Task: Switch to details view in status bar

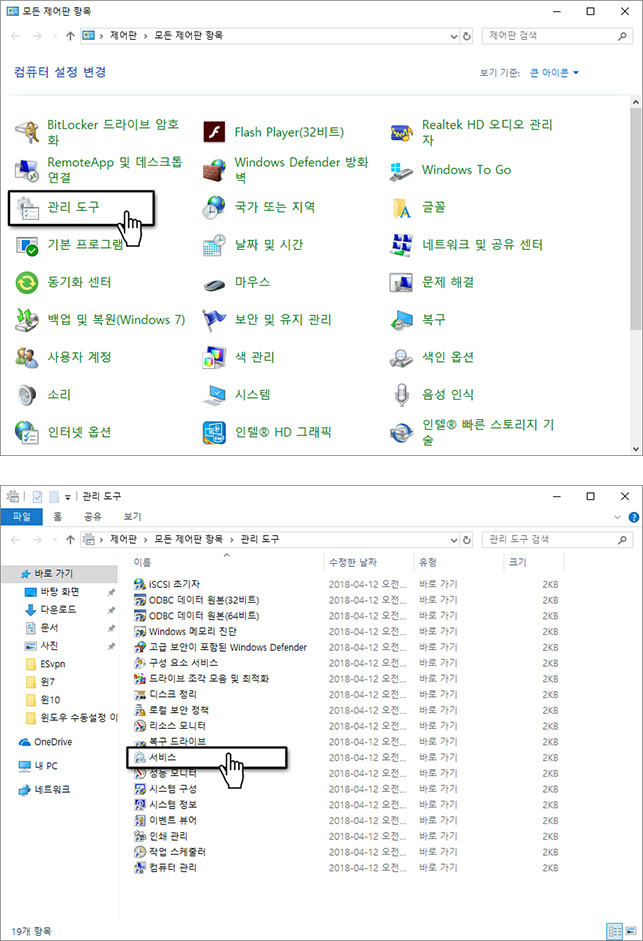Action: (x=614, y=930)
